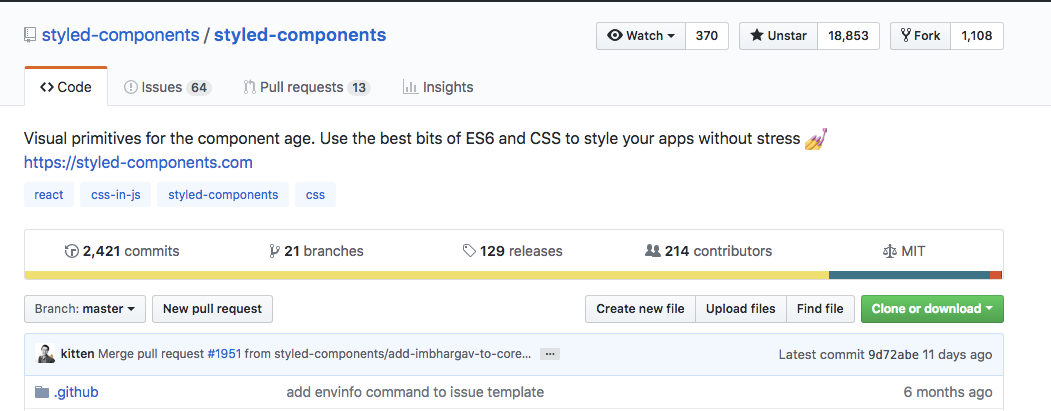The width and height of the screenshot is (1051, 411).
Task: Click the branch icon beside 21 branches
Action: click(x=274, y=251)
